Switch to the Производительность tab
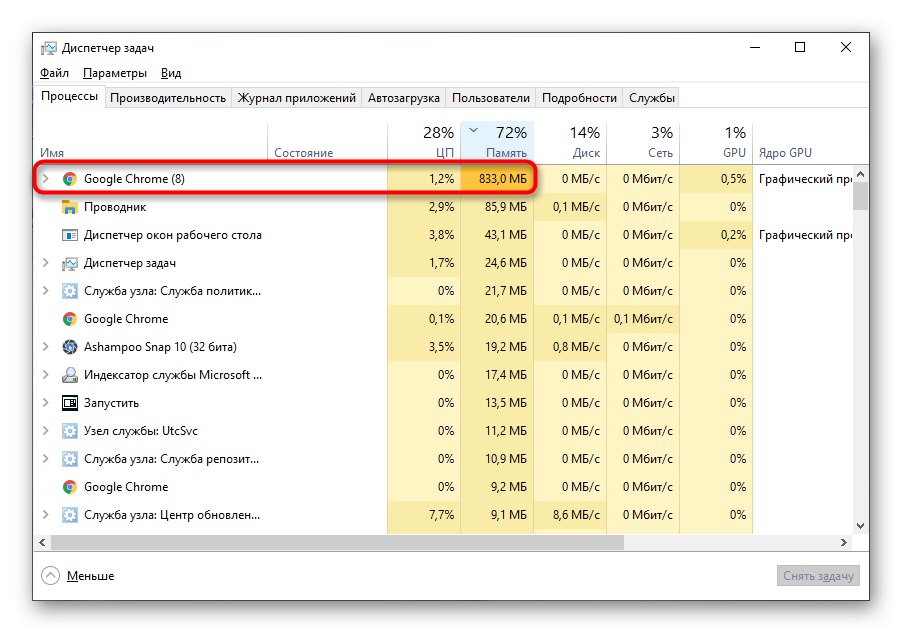 [x=168, y=98]
